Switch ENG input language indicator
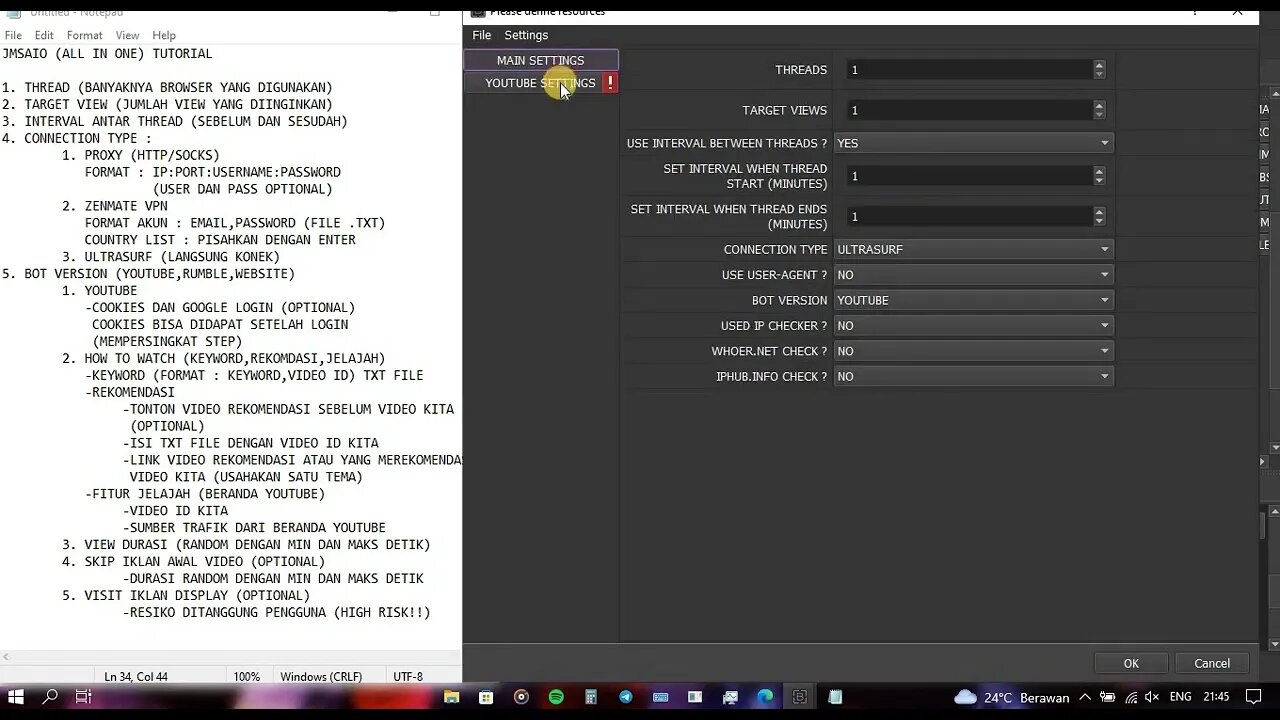Image resolution: width=1280 pixels, height=720 pixels. pos(1180,697)
